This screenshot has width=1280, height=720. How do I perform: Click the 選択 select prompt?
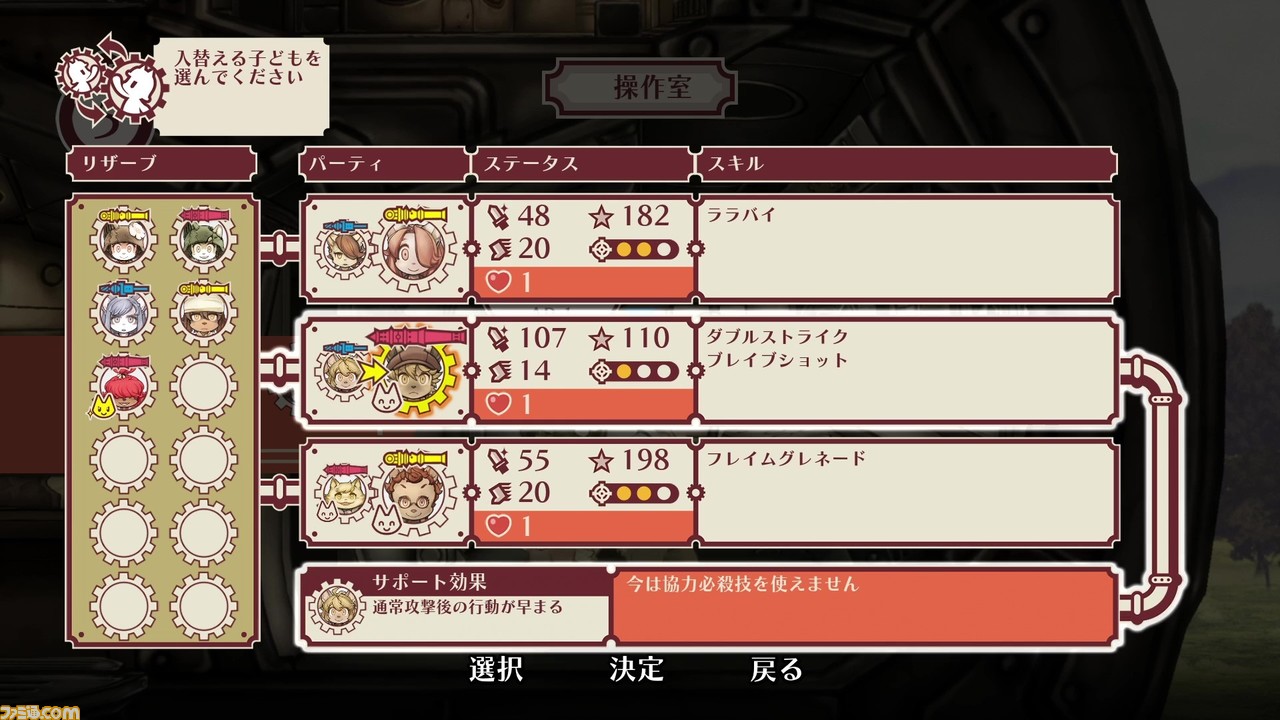coord(496,669)
